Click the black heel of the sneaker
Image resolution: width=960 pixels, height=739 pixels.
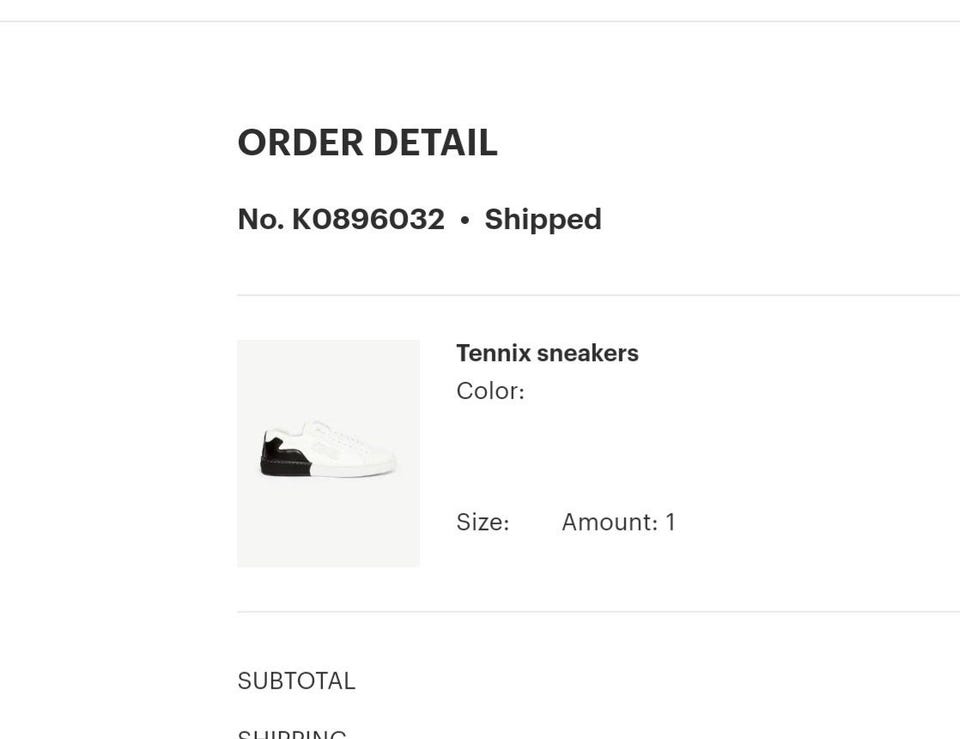283,460
